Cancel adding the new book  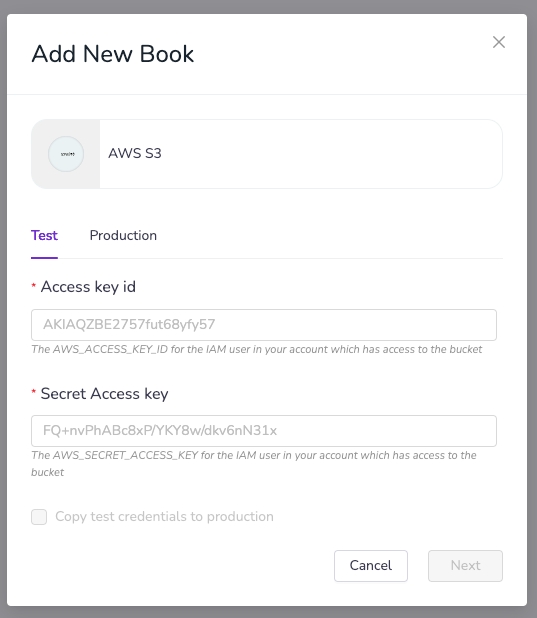click(x=371, y=566)
